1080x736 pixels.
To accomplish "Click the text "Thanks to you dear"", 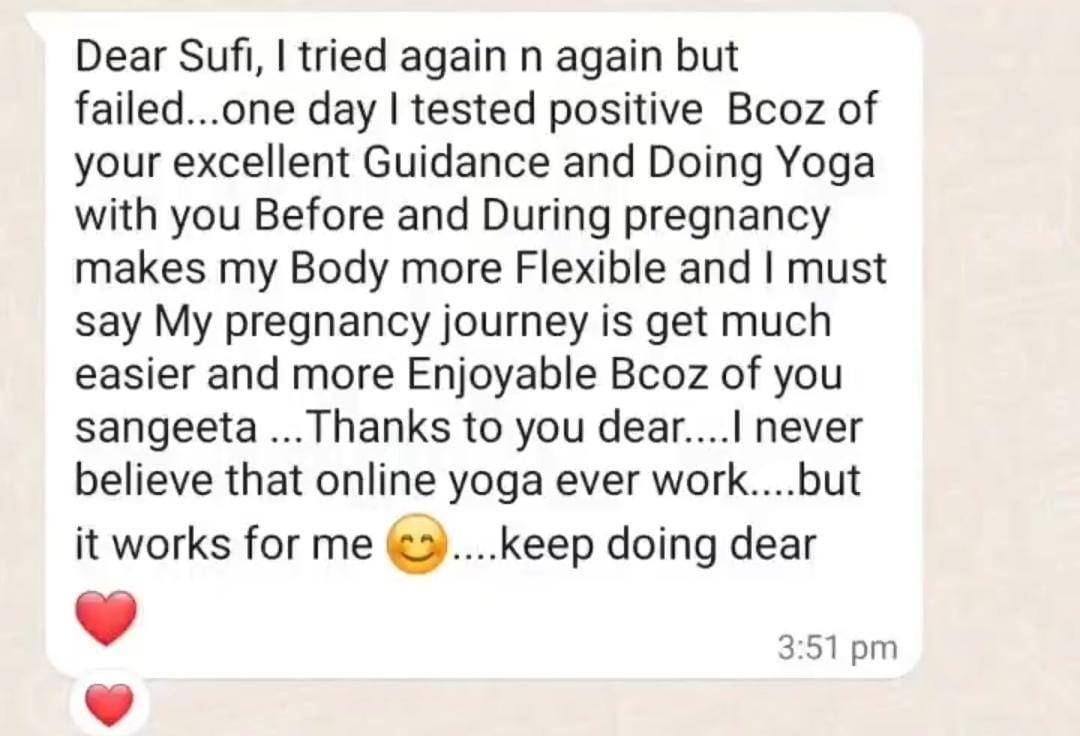I will click(495, 428).
